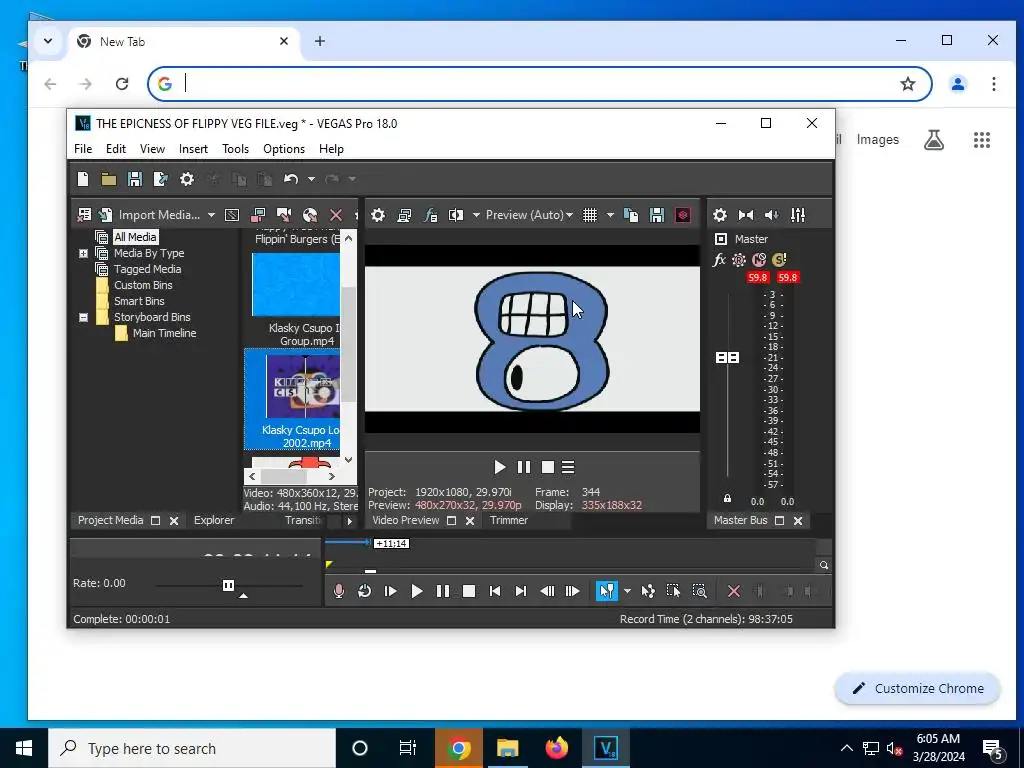Viewport: 1024px width, 768px height.
Task: Click Preview on External Monitor icon
Action: click(404, 215)
